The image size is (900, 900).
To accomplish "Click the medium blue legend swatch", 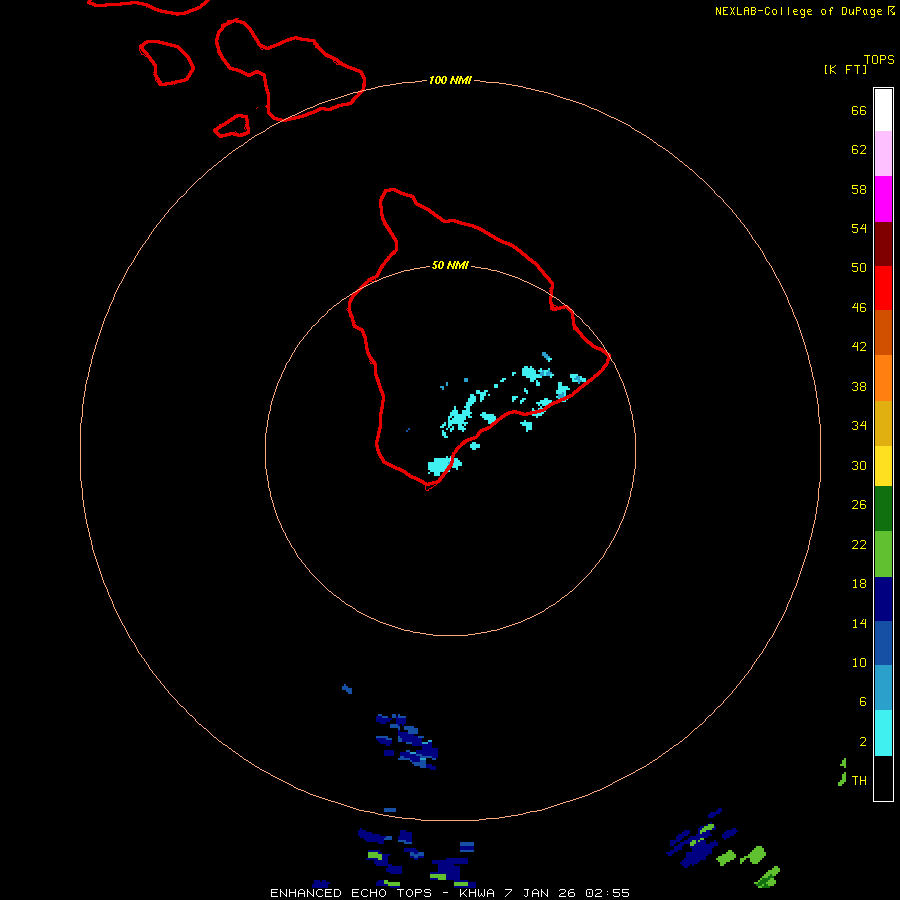I will (x=883, y=643).
